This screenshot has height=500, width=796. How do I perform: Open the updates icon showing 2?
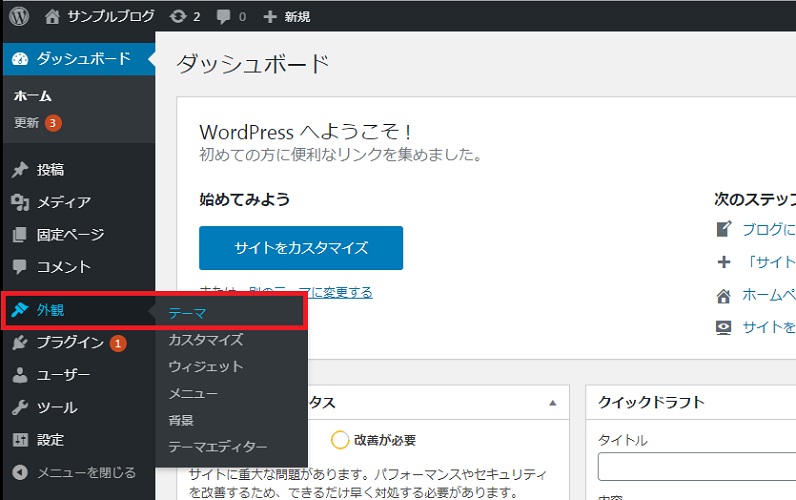178,17
